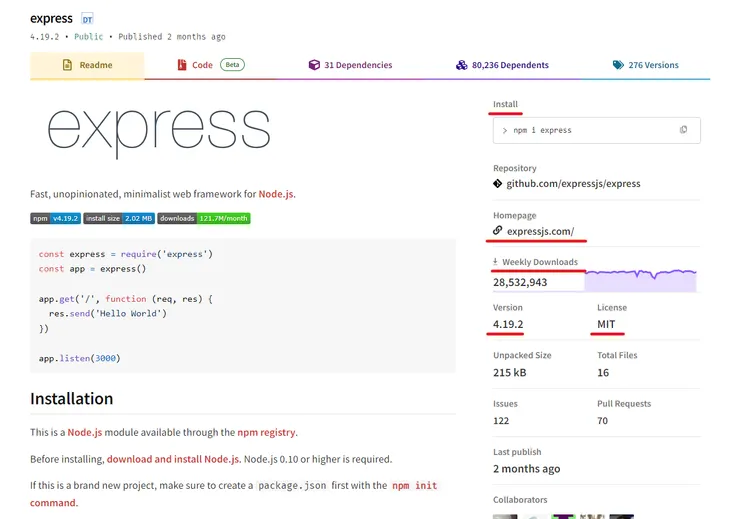Image resolution: width=740 pixels, height=519 pixels.
Task: Click the Pull Requests count 70
Action: coord(603,420)
